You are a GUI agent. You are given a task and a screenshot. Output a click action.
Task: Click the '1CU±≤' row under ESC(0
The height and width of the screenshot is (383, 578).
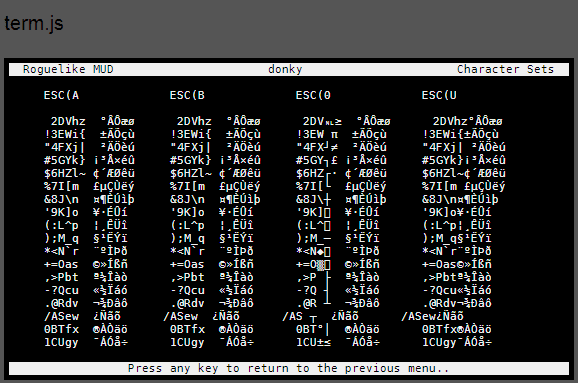(314, 342)
